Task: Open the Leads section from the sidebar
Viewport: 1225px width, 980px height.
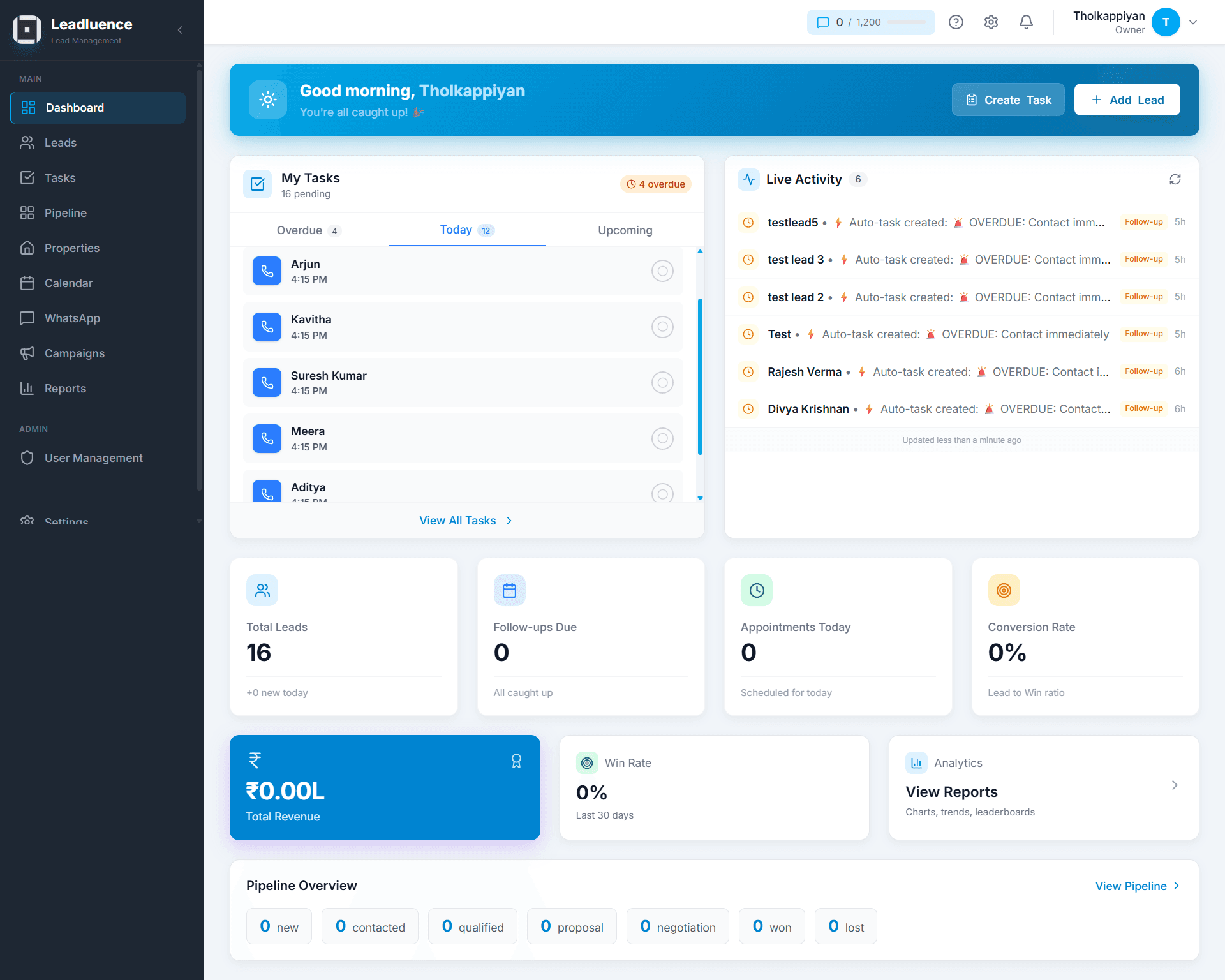Action: tap(61, 142)
